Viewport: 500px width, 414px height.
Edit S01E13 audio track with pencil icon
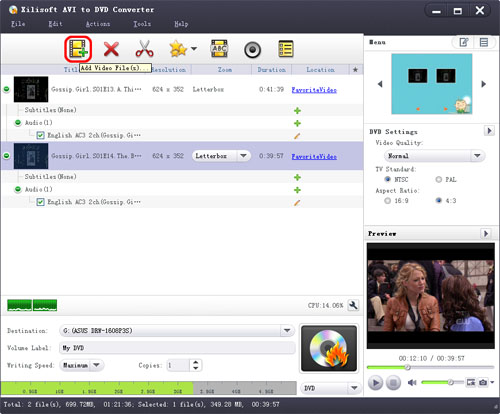(297, 136)
